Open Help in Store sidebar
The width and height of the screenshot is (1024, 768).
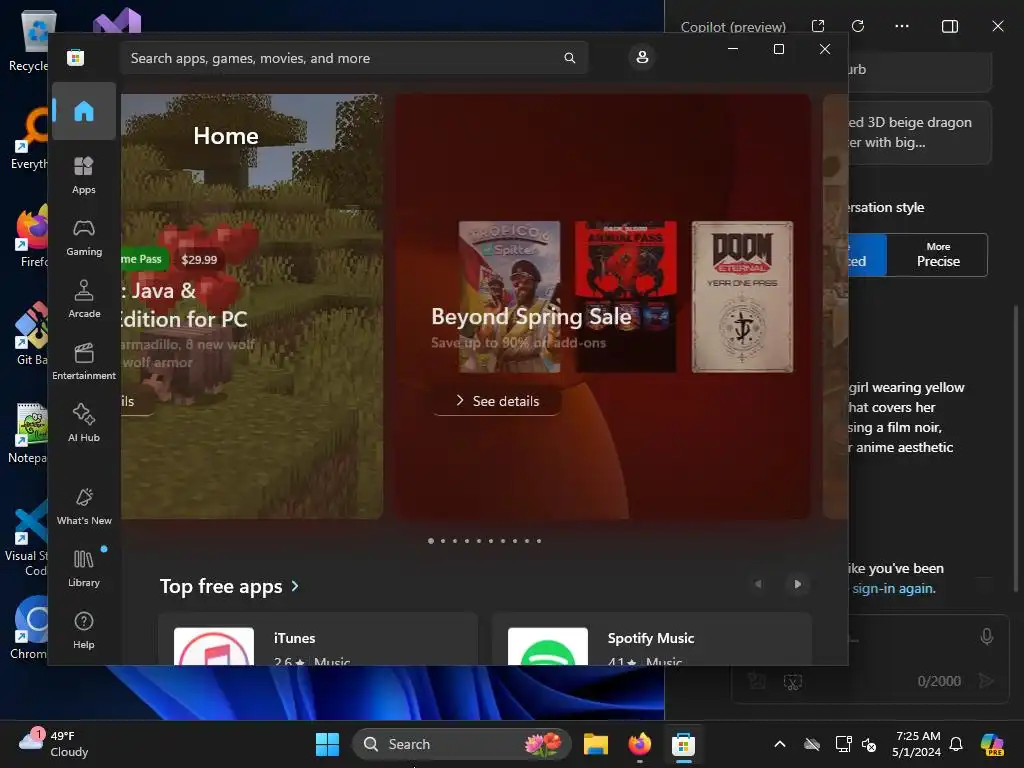click(84, 630)
